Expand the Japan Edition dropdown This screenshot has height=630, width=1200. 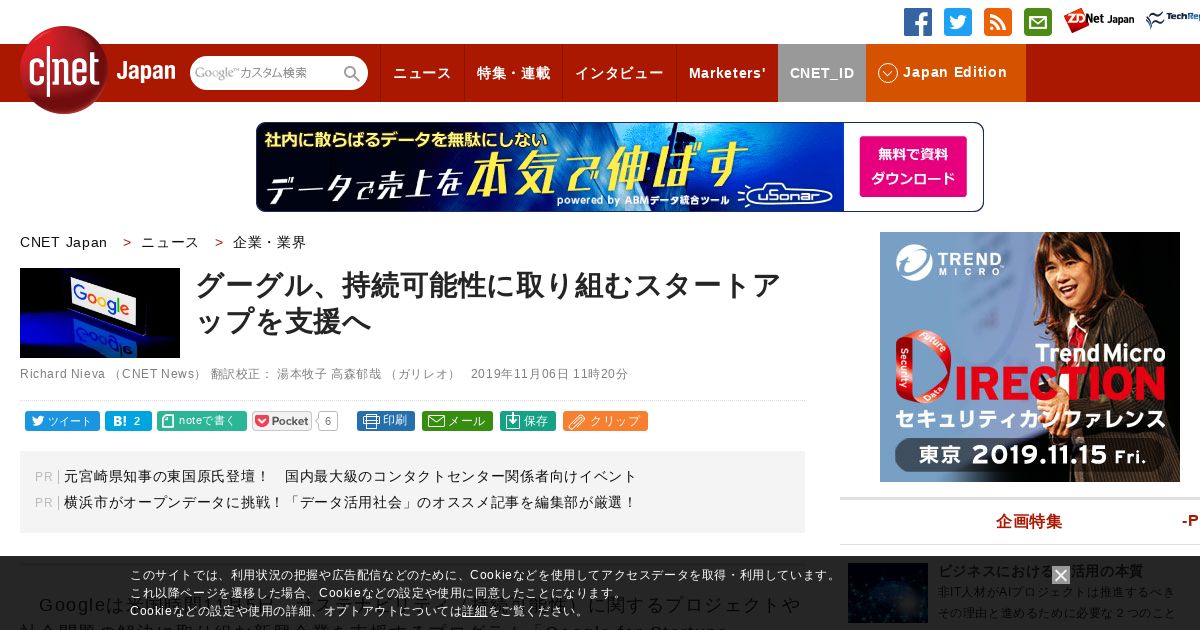[x=945, y=73]
